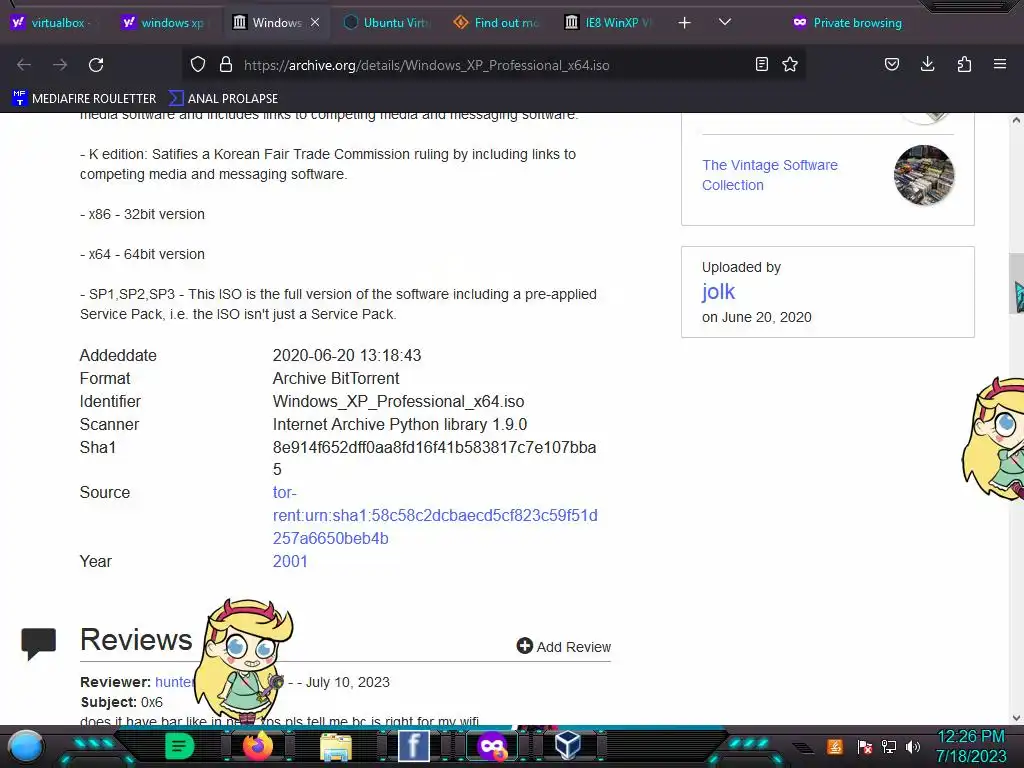Open Firefox from the taskbar
This screenshot has width=1024, height=768.
pos(258,746)
